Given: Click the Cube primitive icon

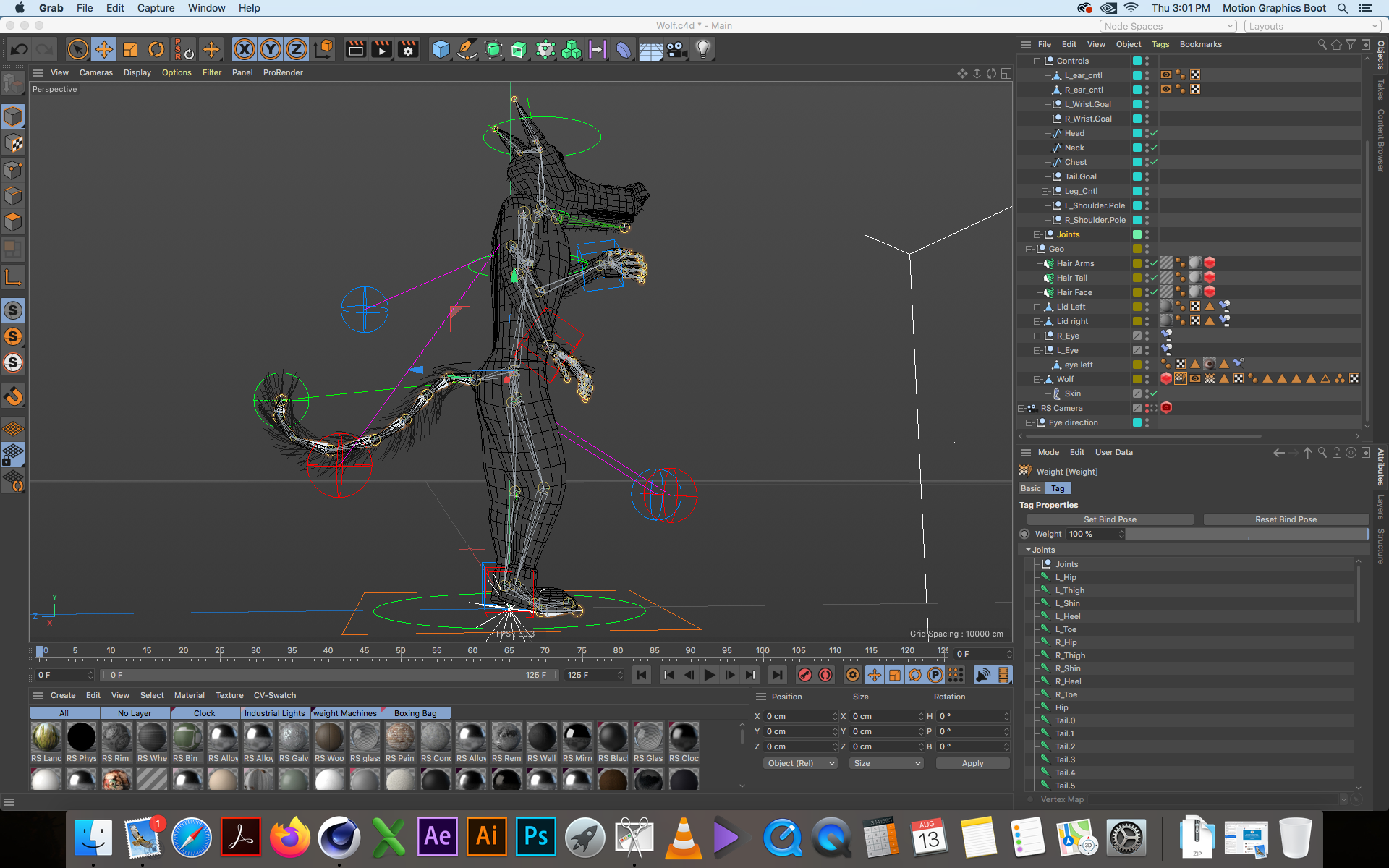Looking at the screenshot, I should (x=441, y=49).
